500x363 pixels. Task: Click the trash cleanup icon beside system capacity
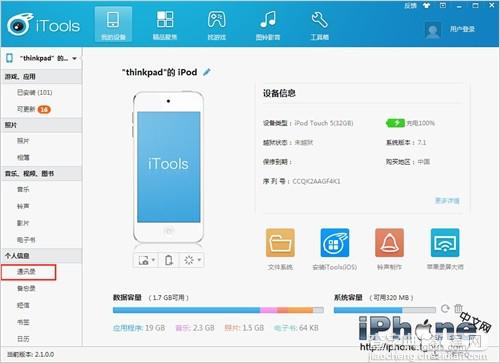pyautogui.click(x=458, y=308)
